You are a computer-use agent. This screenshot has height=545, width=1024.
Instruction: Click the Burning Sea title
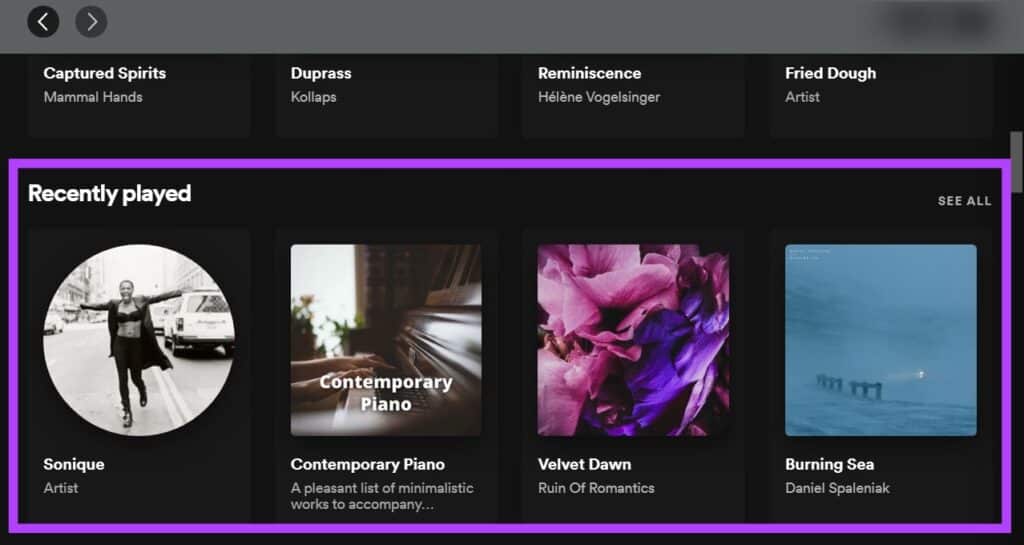(x=829, y=465)
